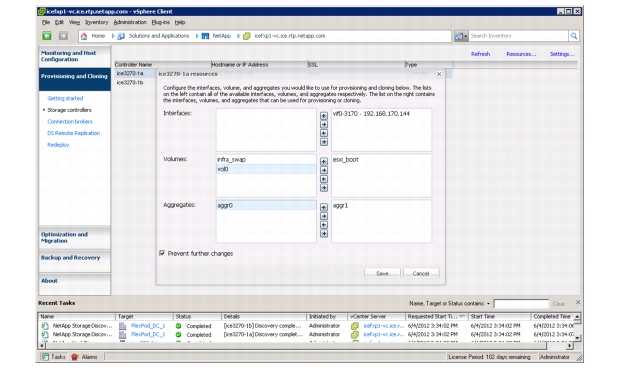The width and height of the screenshot is (640, 371).
Task: Open Getting started link
Action: [x=65, y=98]
